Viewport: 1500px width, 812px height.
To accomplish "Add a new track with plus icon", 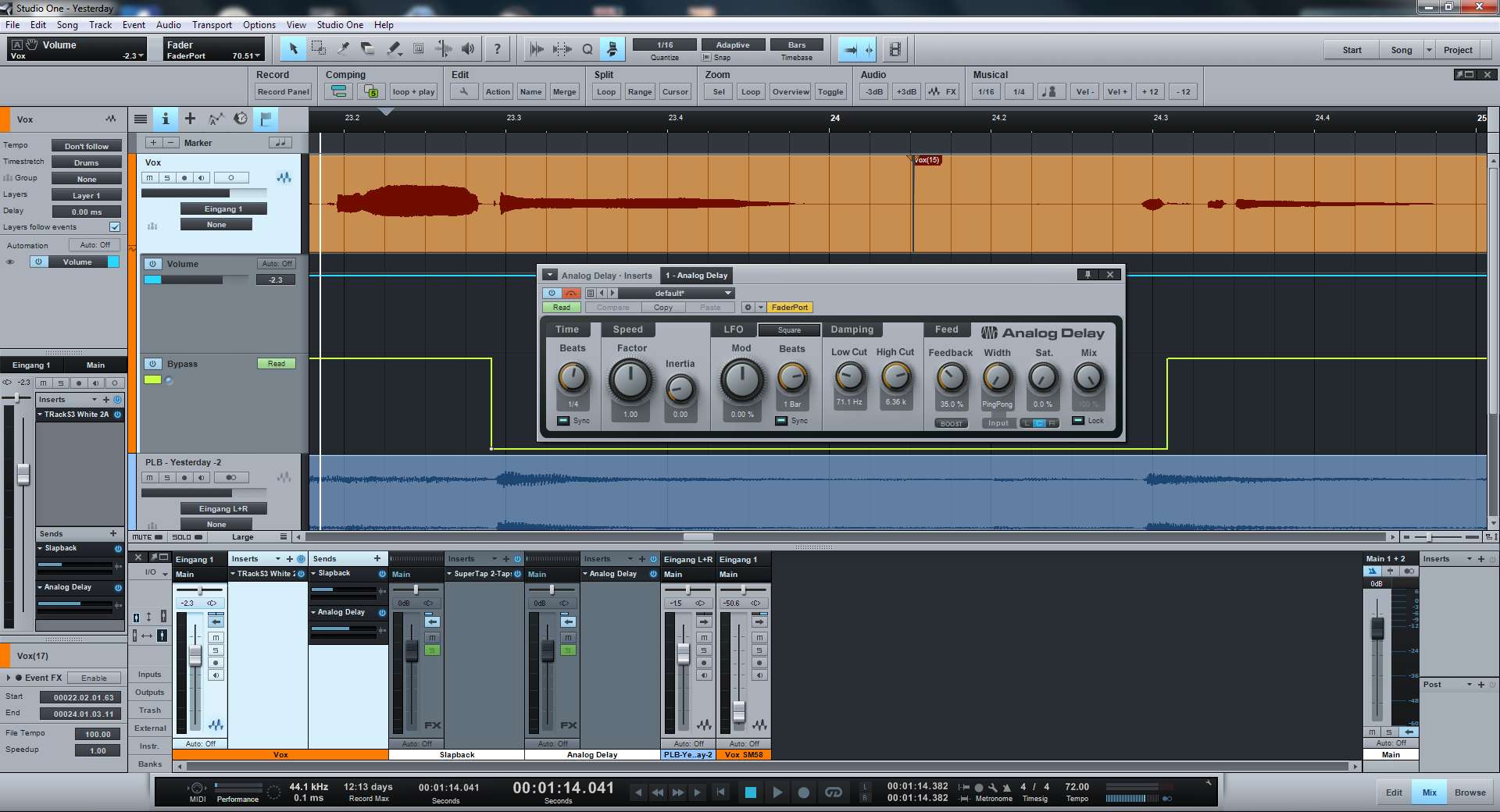I will click(190, 119).
